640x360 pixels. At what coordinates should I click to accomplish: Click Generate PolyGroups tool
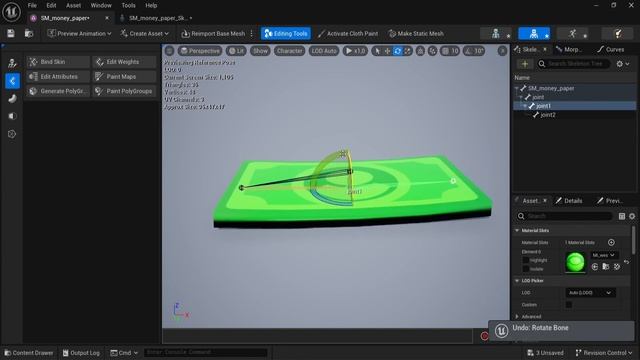58,91
